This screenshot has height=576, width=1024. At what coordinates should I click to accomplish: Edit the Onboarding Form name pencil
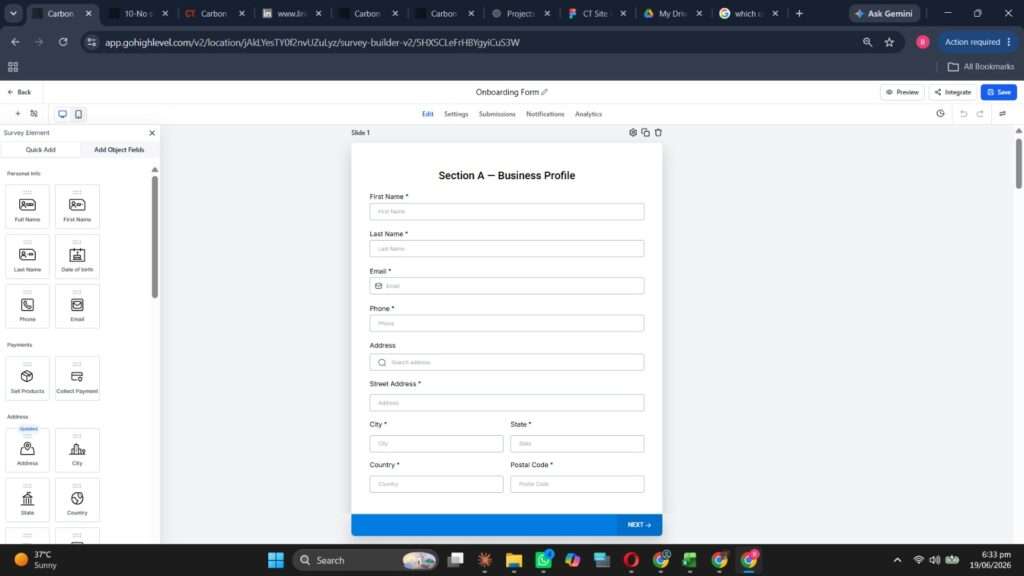[x=545, y=92]
